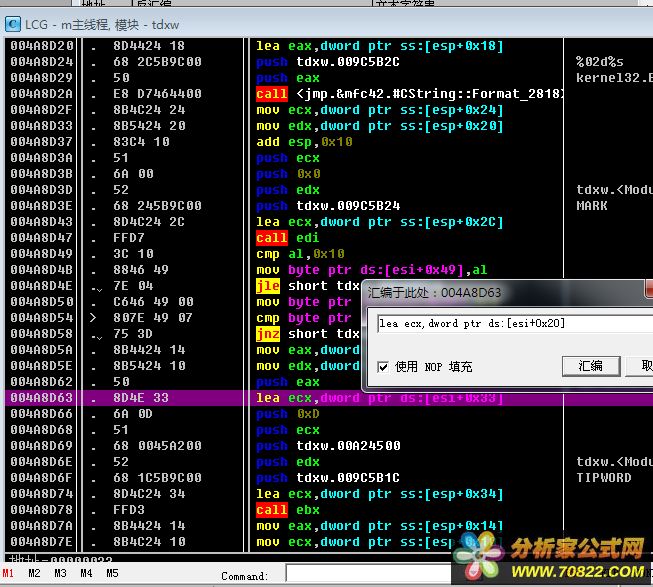Switch to the M4 bookmark tab
The height and width of the screenshot is (587, 653).
pyautogui.click(x=86, y=573)
